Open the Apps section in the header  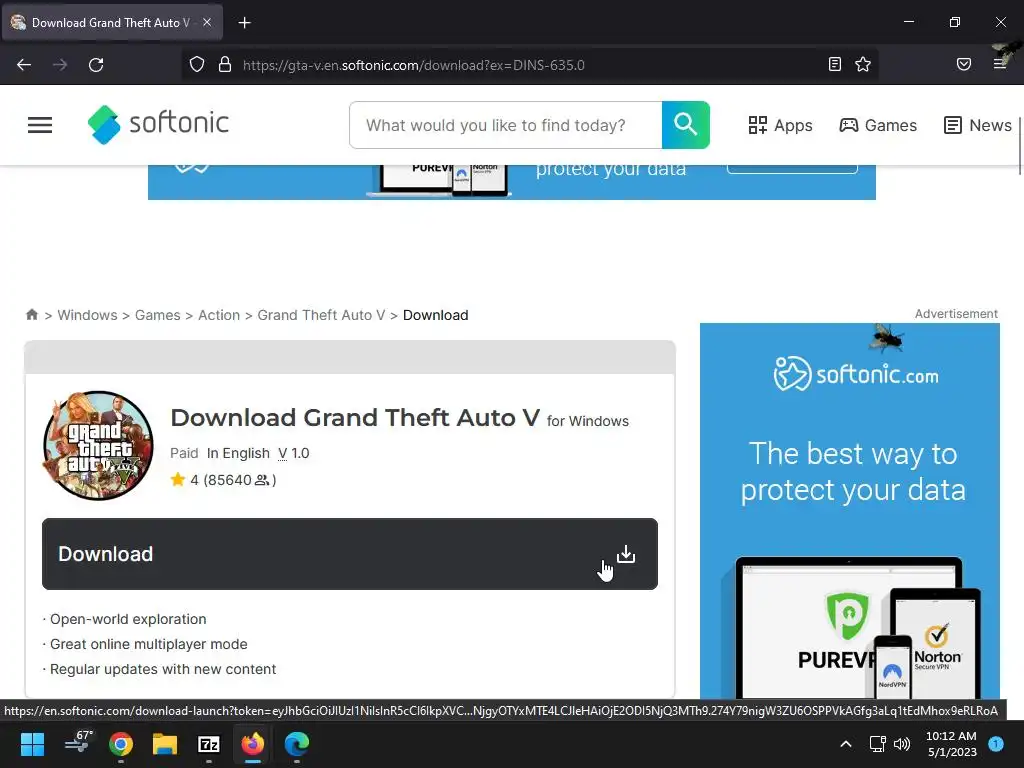pos(780,125)
